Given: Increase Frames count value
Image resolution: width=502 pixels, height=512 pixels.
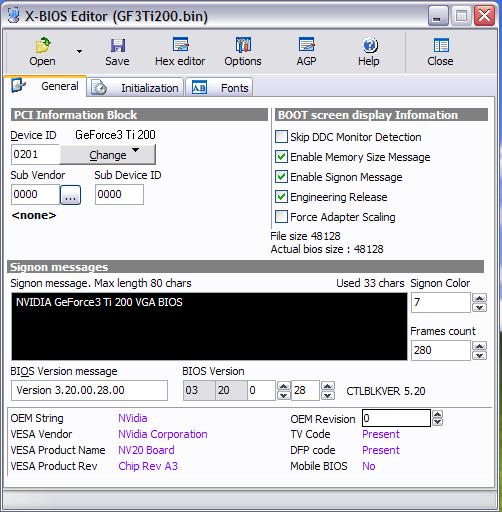Looking at the screenshot, I should click(480, 346).
